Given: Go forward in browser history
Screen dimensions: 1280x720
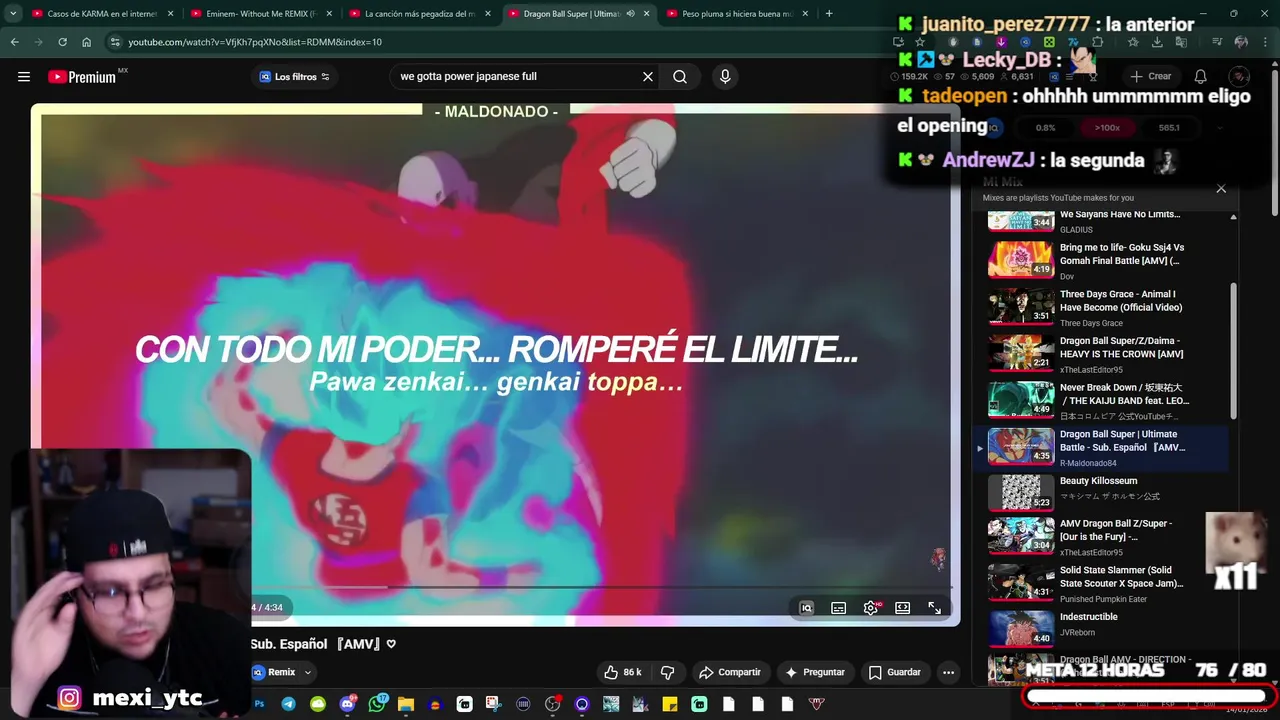Looking at the screenshot, I should click(38, 42).
